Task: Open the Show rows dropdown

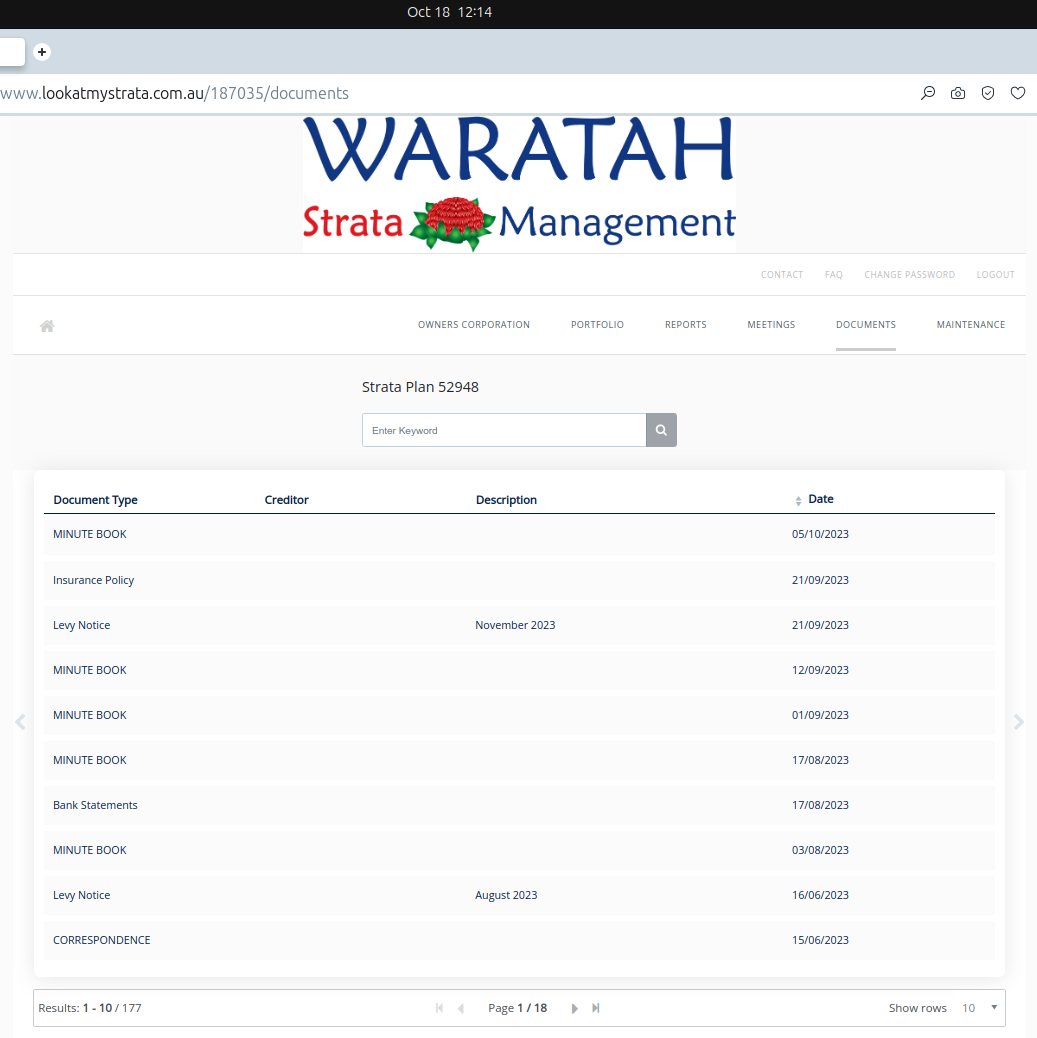Action: pos(980,1008)
